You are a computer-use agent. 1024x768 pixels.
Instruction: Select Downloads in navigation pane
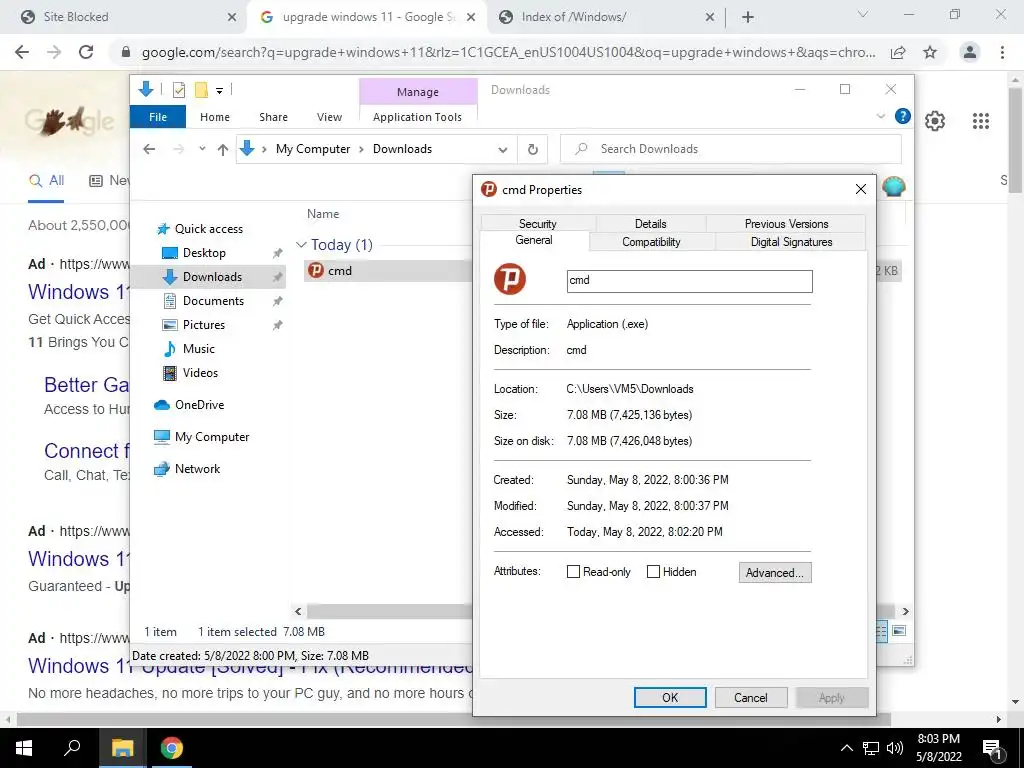point(212,277)
